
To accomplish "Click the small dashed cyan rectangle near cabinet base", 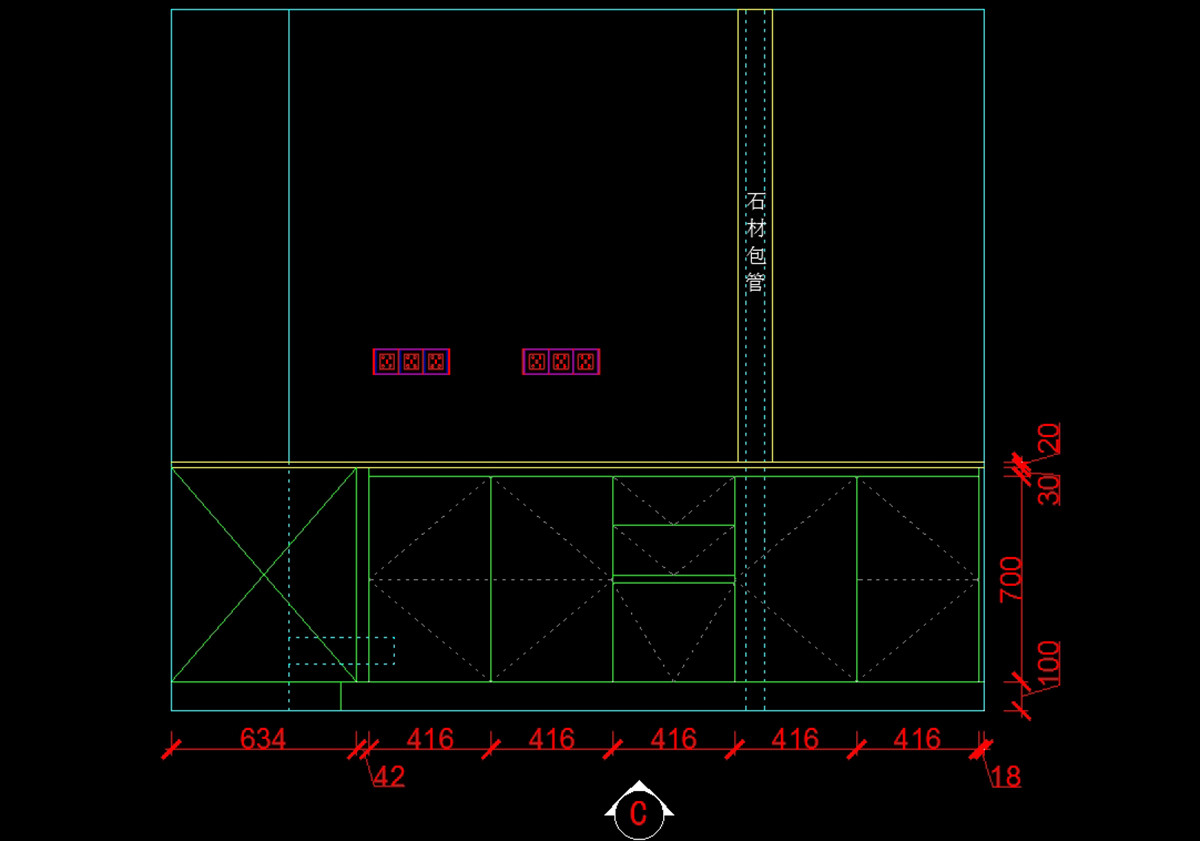I will click(342, 651).
